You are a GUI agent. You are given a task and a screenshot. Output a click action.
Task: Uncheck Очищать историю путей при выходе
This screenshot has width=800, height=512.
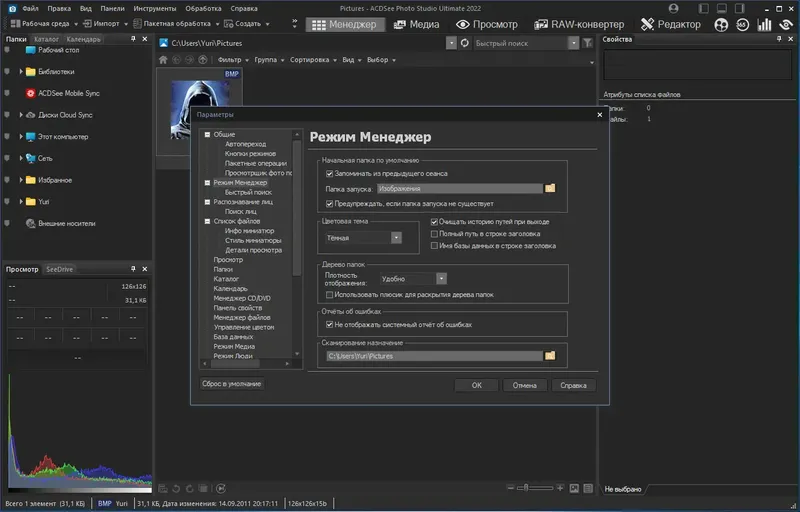[x=434, y=222]
